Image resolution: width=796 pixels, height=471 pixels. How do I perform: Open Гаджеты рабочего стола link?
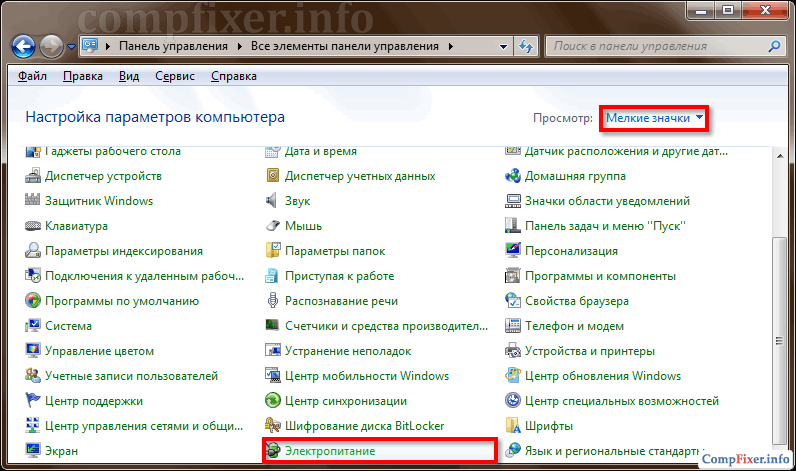coord(113,151)
